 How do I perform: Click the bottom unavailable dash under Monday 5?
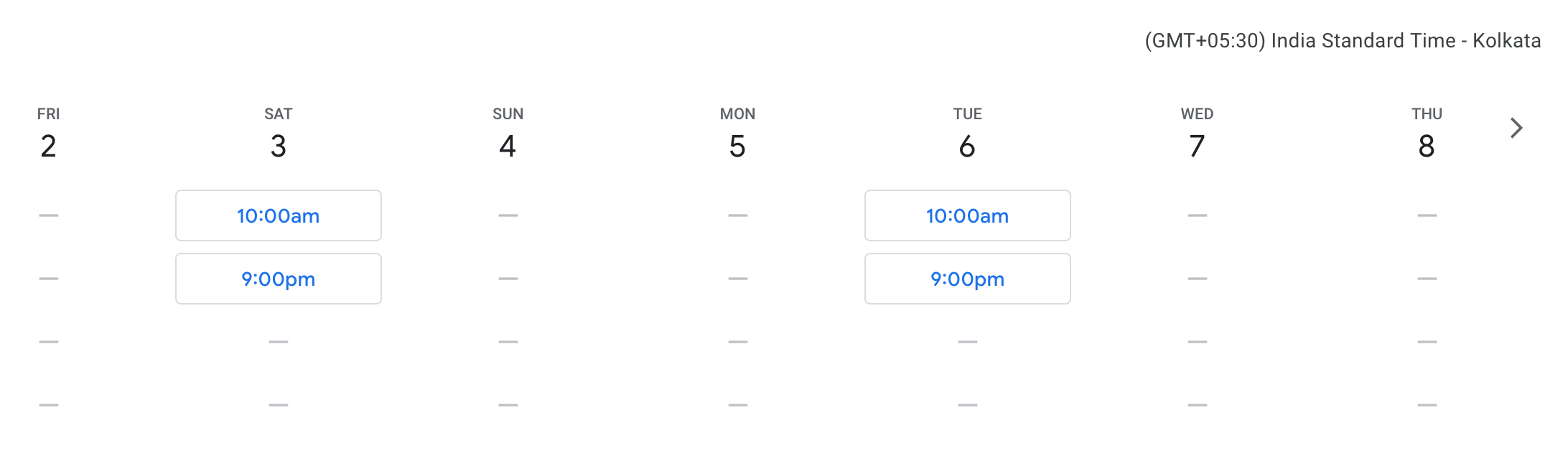click(x=738, y=405)
